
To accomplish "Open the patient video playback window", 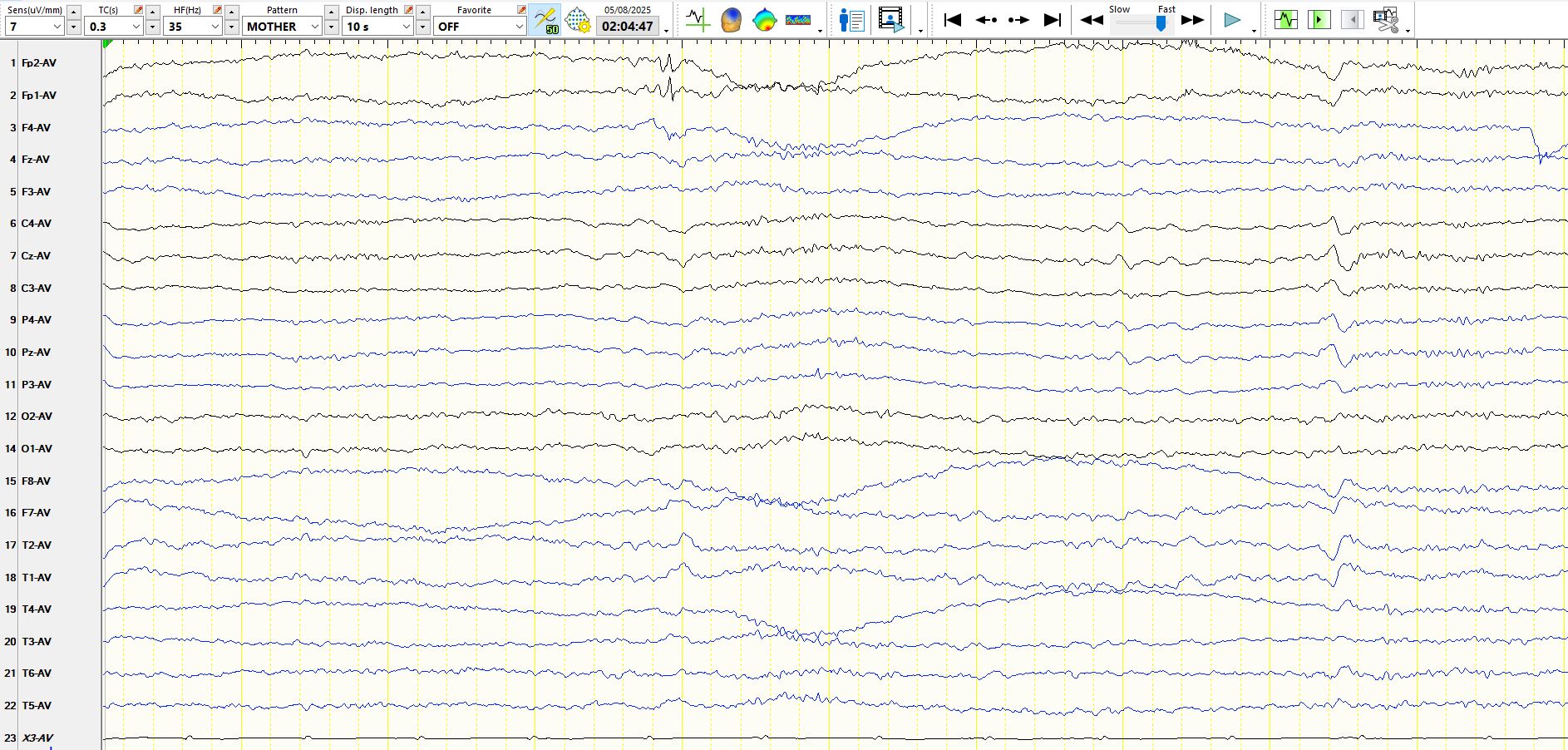I will point(890,20).
